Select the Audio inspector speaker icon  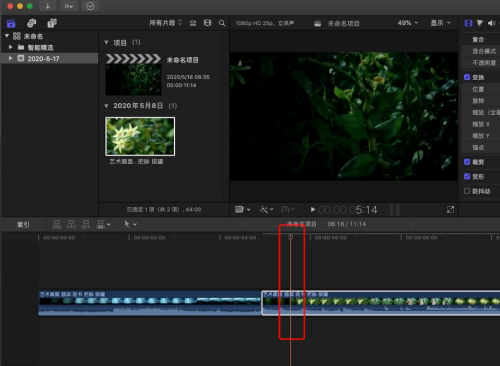pos(491,23)
